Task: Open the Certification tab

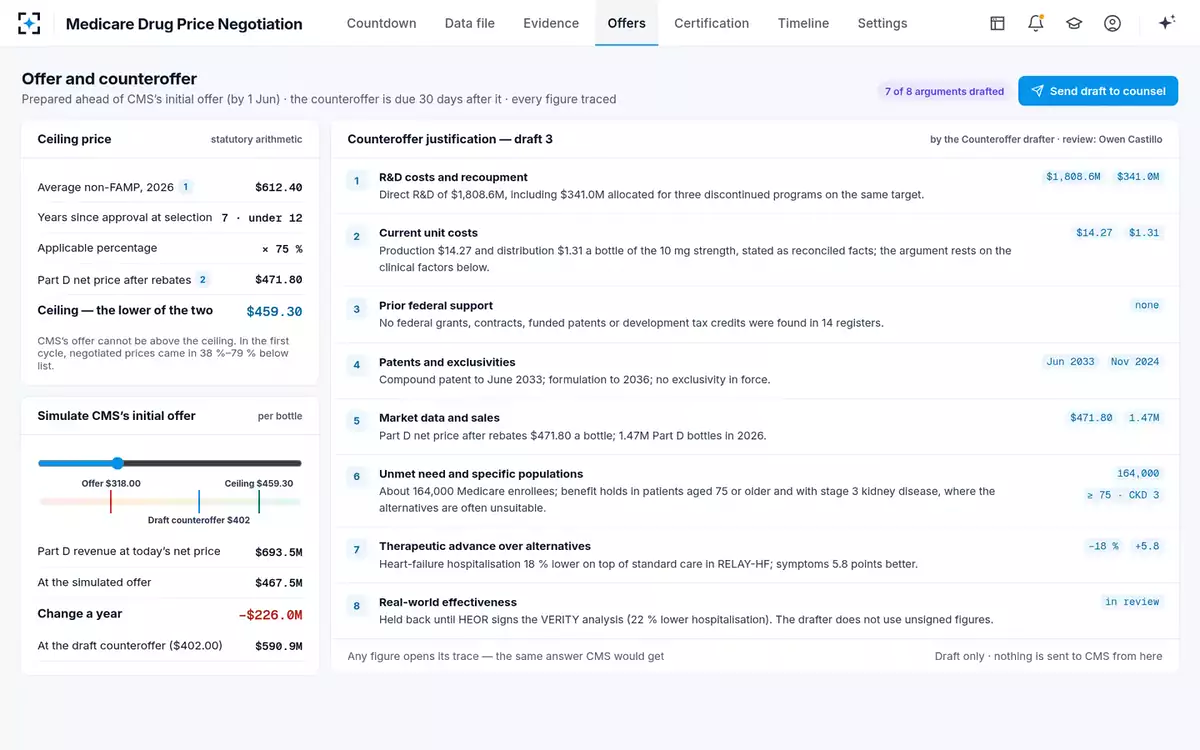Action: click(x=712, y=23)
